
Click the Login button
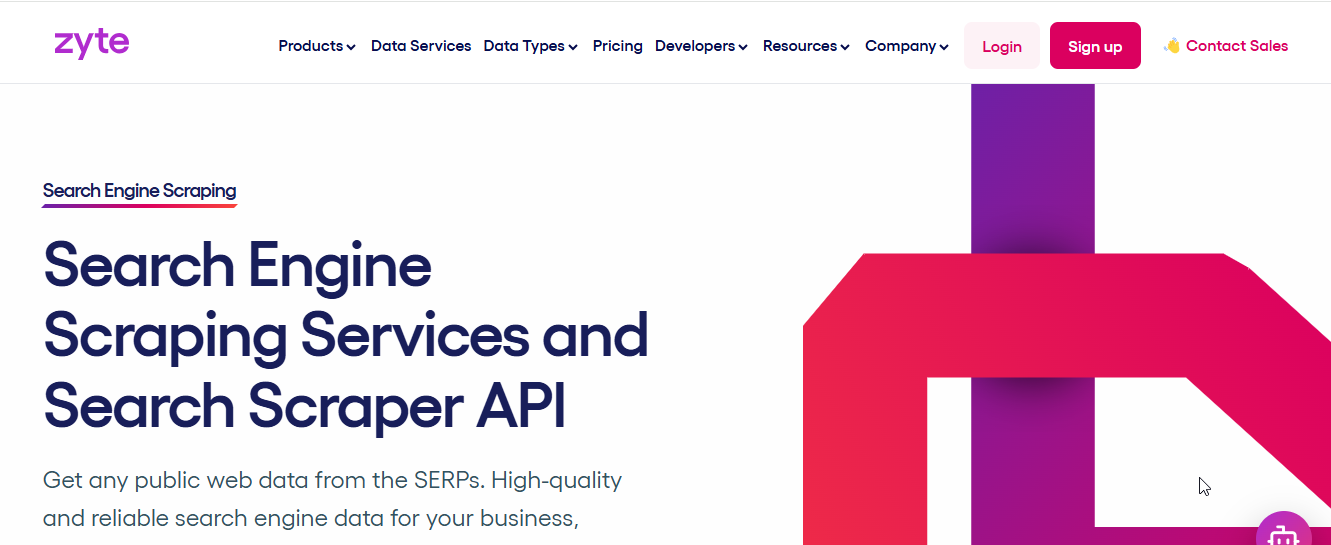[x=1002, y=46]
